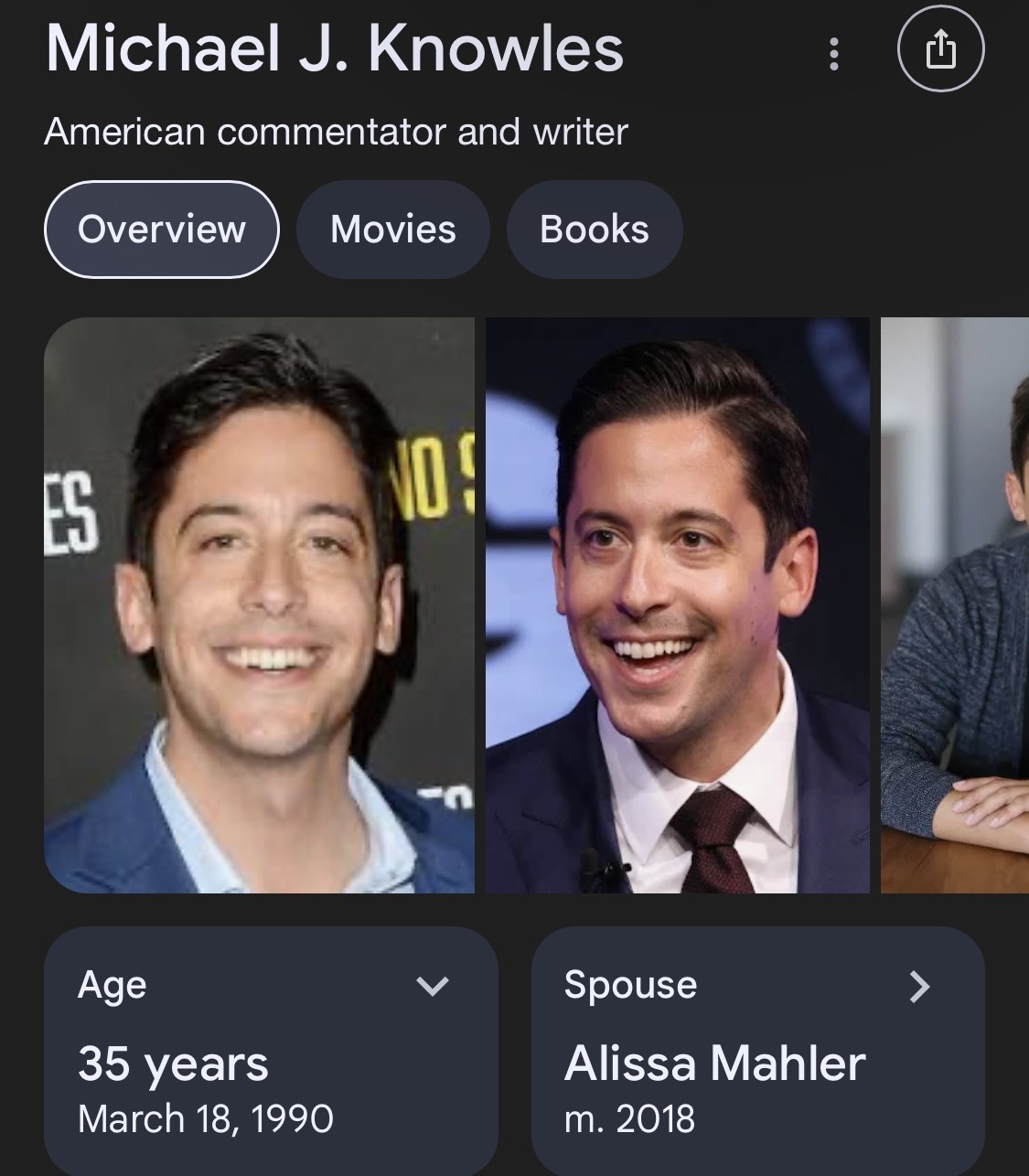The width and height of the screenshot is (1029, 1176).
Task: Switch to the Books tab
Action: coord(595,229)
